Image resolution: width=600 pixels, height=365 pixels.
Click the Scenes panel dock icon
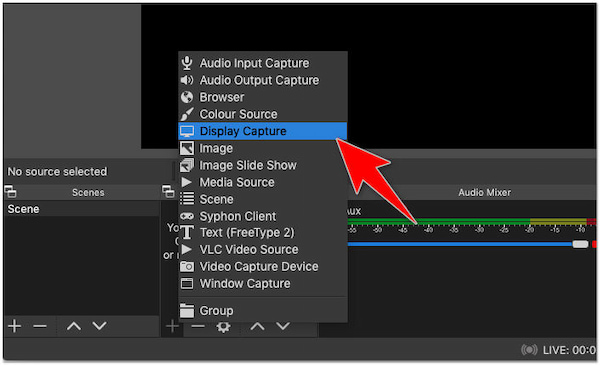[10, 191]
